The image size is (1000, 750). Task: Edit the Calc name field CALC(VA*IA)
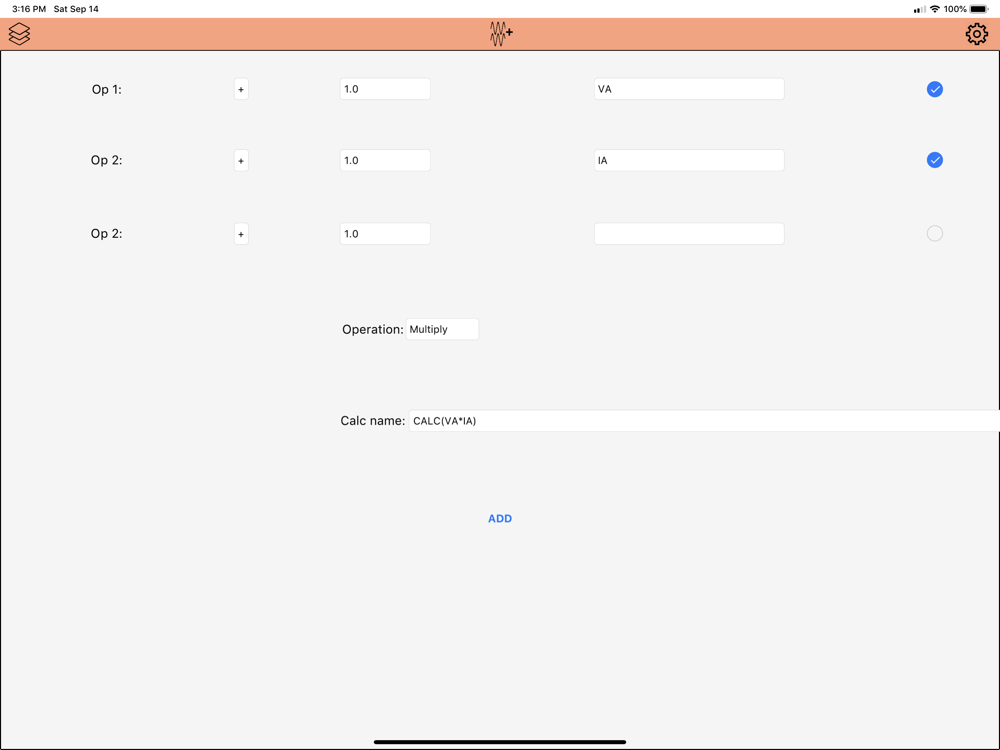tap(704, 421)
